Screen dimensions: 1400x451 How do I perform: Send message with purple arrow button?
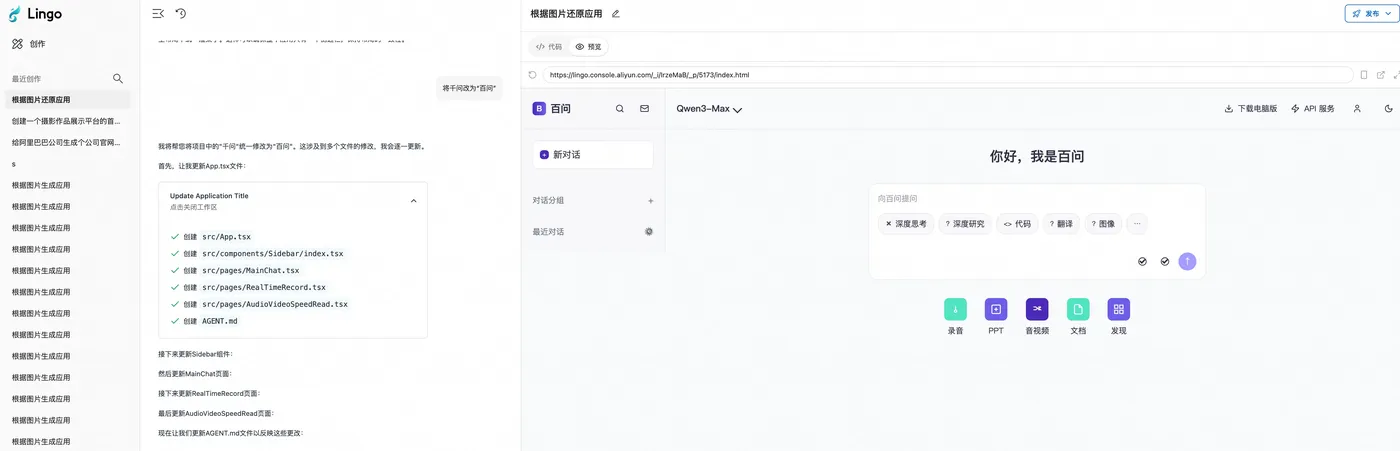click(1187, 261)
